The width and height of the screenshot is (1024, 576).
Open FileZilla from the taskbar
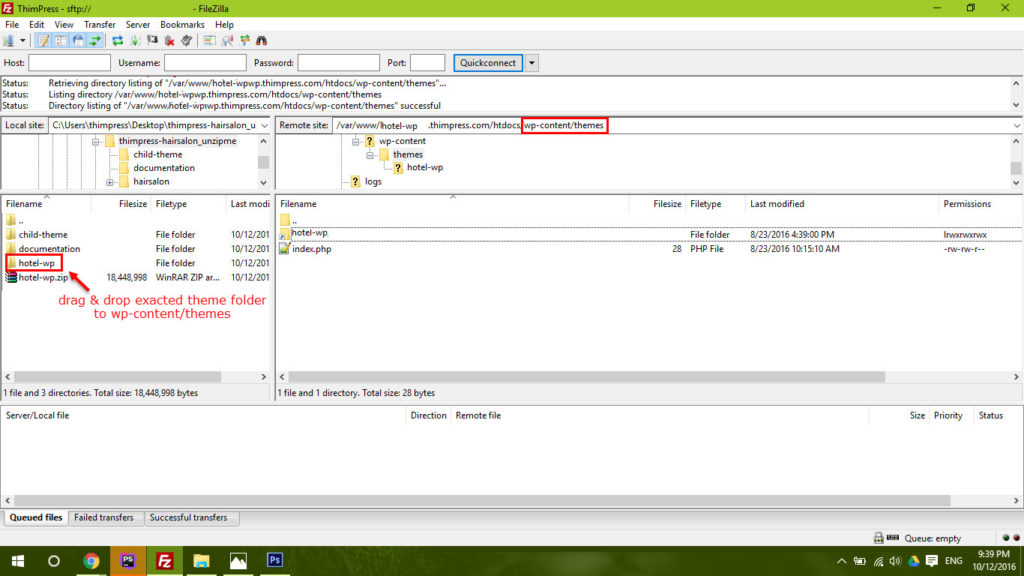(x=164, y=561)
